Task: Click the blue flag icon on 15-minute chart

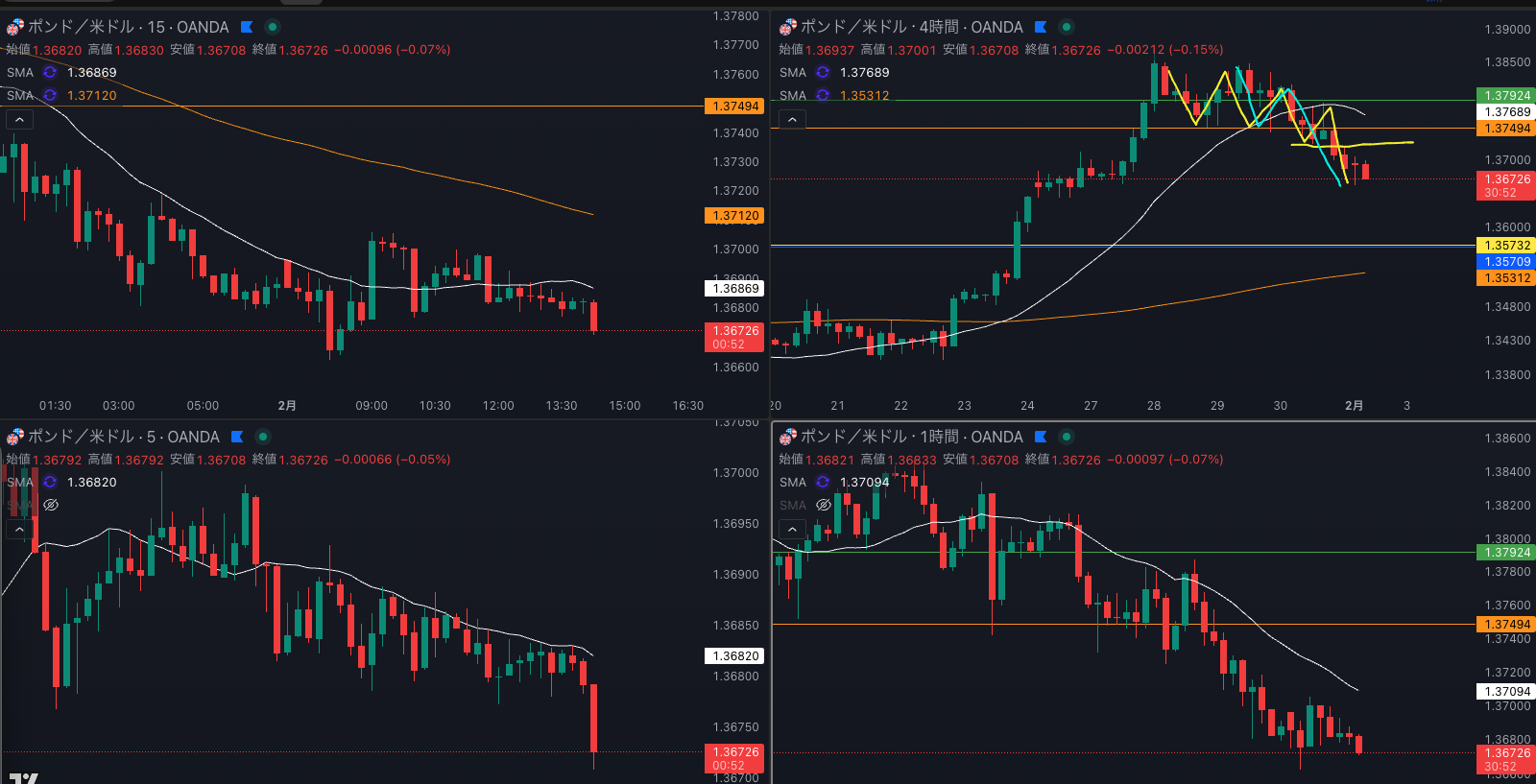Action: click(x=247, y=27)
